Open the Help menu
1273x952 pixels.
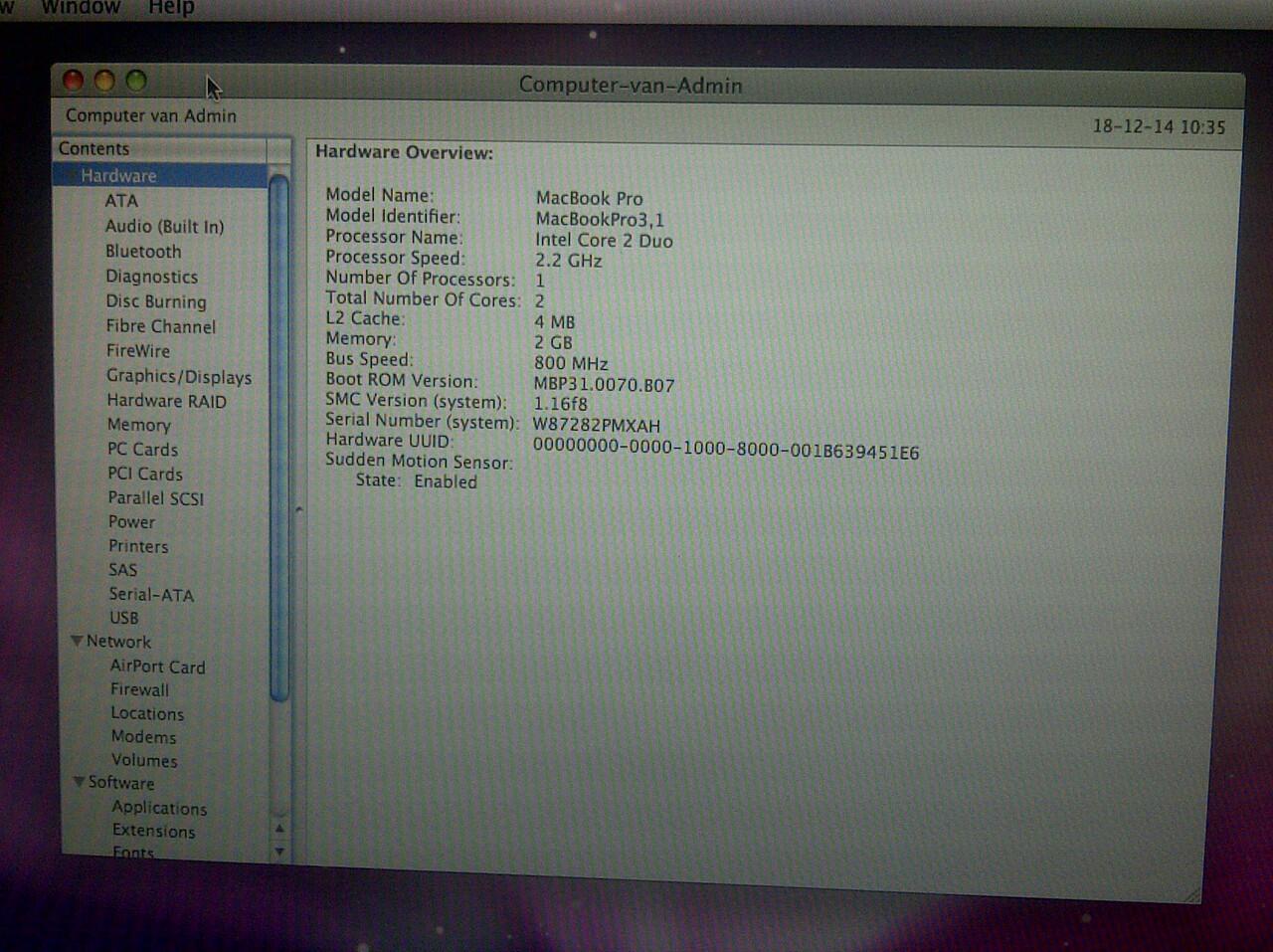click(171, 8)
